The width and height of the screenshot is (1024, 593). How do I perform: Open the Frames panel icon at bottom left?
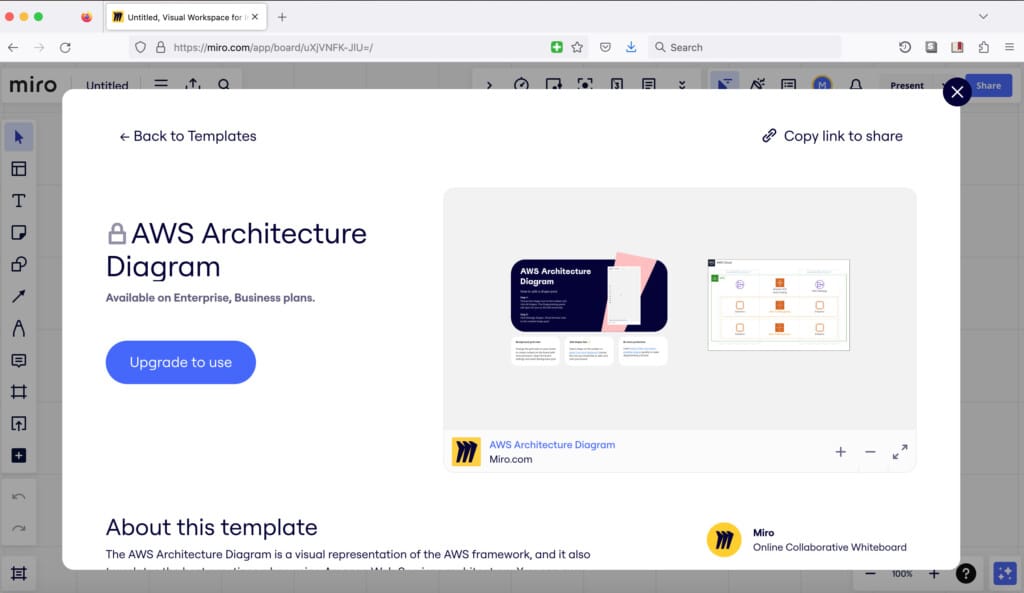pos(18,573)
